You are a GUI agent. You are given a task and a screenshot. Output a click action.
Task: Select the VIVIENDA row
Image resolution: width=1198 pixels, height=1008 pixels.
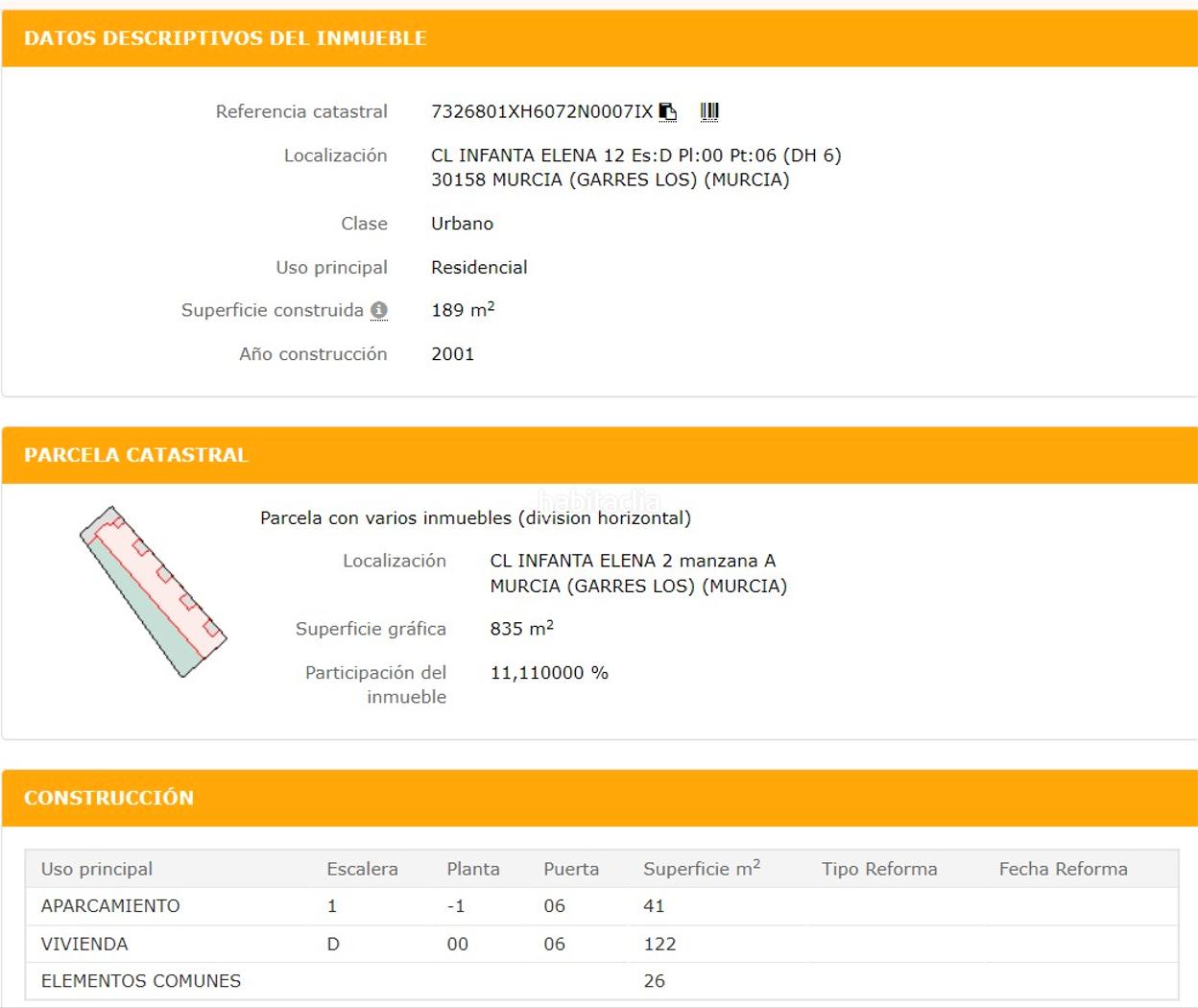[x=84, y=944]
